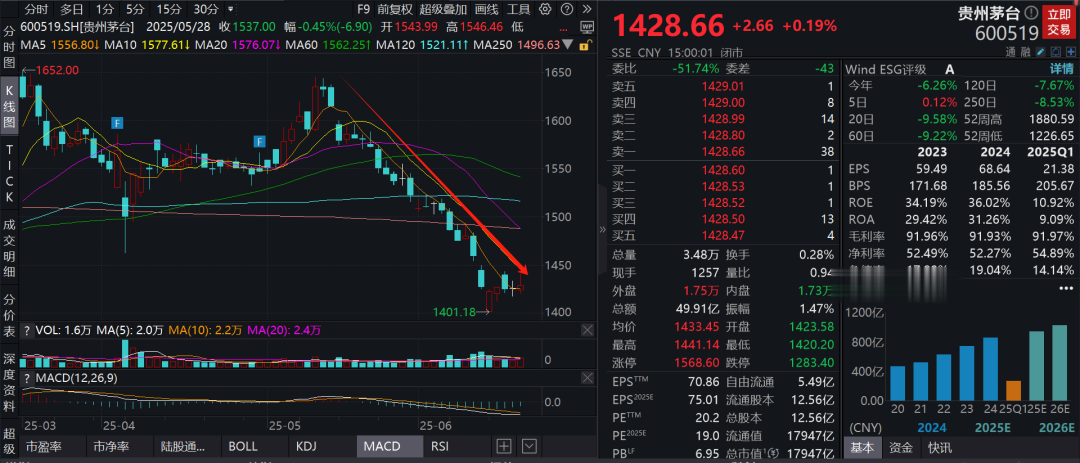The height and width of the screenshot is (463, 1080).
Task: Show more financial rows via ellipsis
Action: point(1066,287)
